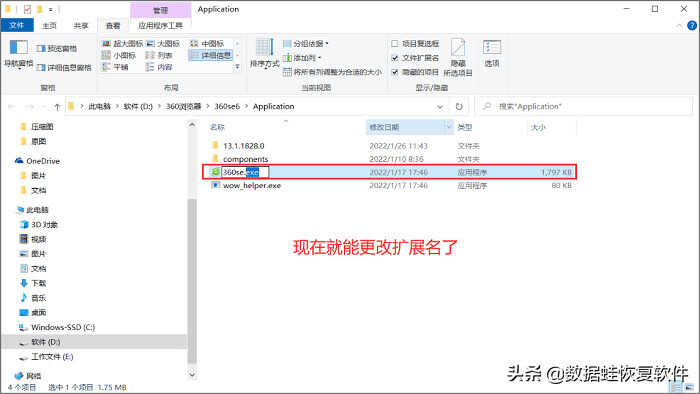Refresh the current folder
The image size is (700, 394).
(459, 107)
